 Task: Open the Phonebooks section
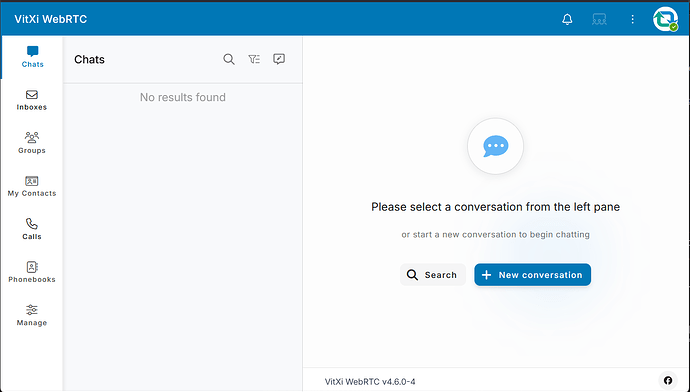tap(32, 272)
